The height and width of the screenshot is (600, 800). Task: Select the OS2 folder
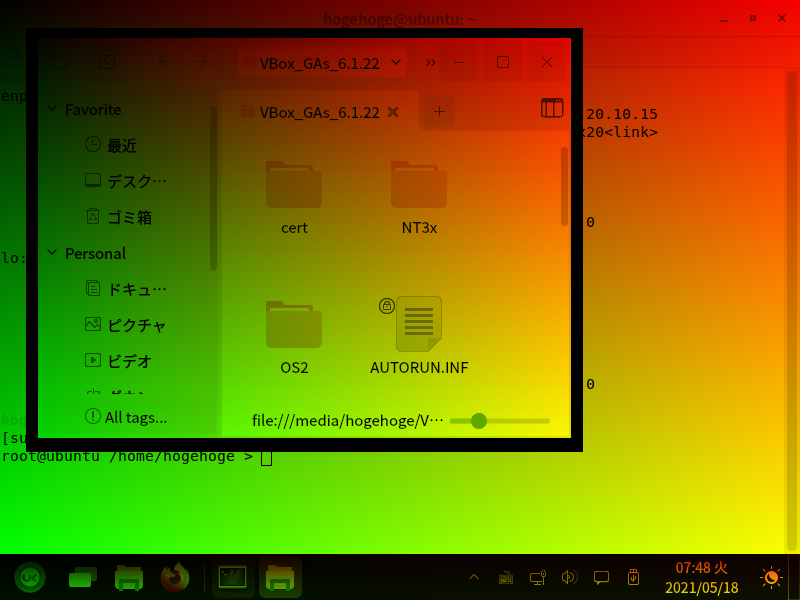click(294, 338)
